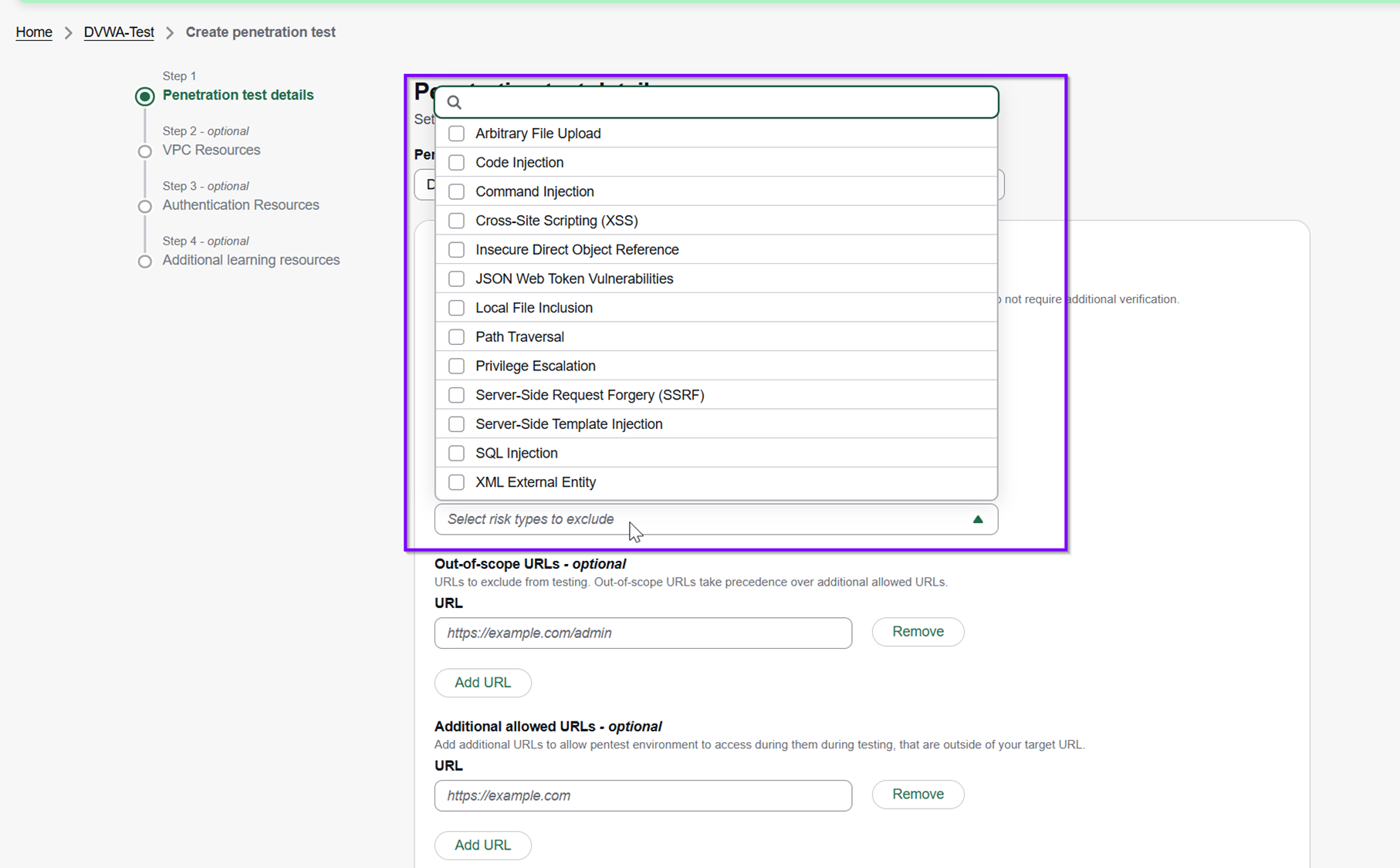This screenshot has width=1400, height=868.
Task: Focus the risk type search box
Action: 716,103
